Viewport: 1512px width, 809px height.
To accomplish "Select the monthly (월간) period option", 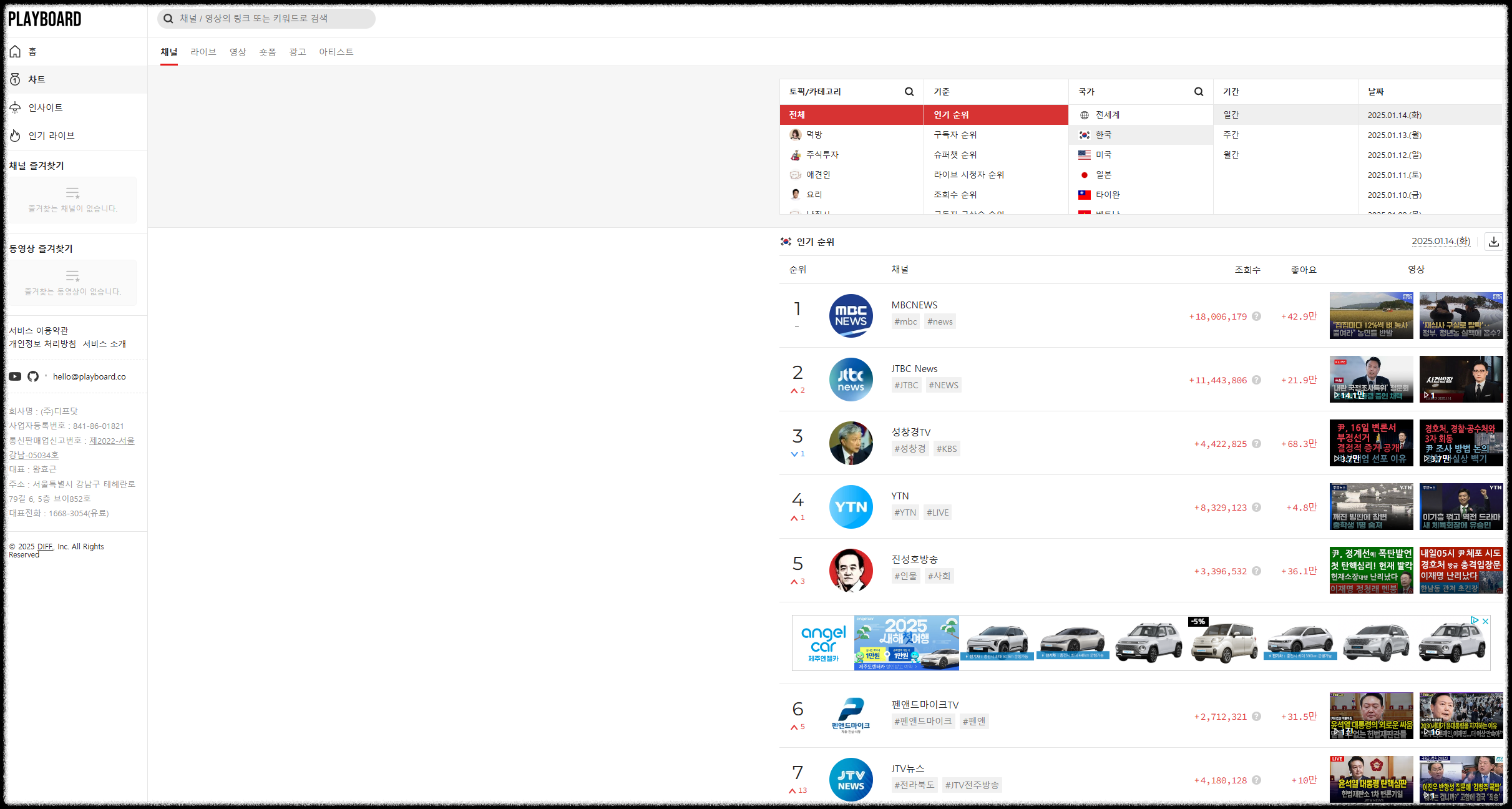I will (1231, 155).
